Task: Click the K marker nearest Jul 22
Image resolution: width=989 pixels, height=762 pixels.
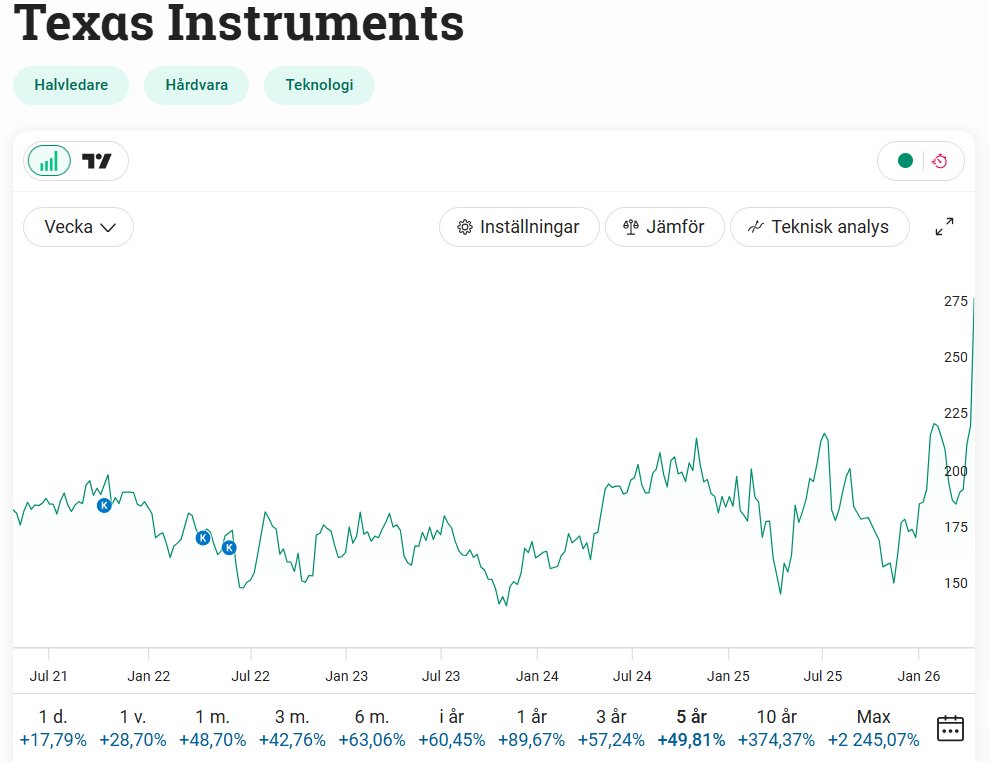Action: pyautogui.click(x=229, y=548)
